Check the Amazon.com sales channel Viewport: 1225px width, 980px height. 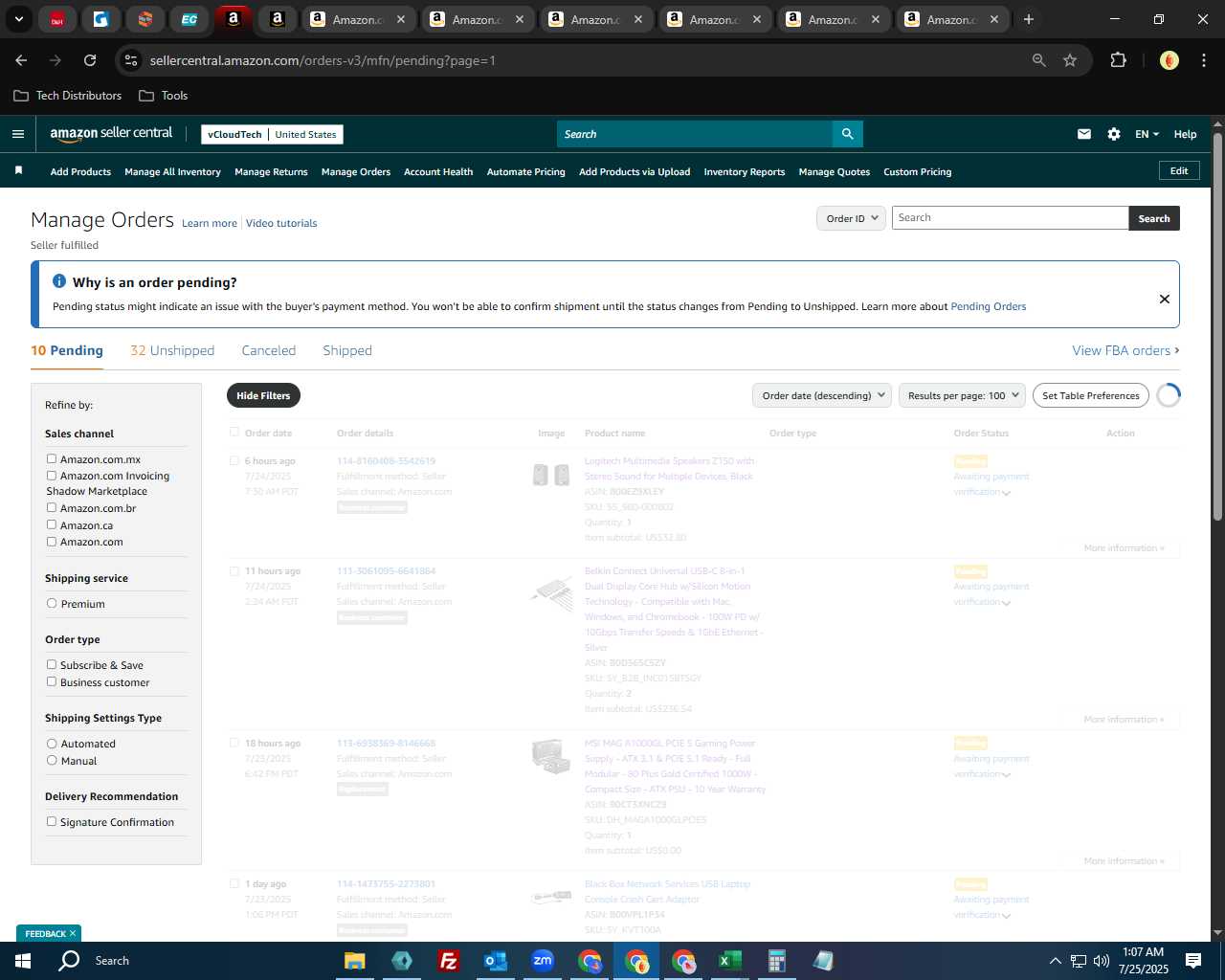[52, 542]
